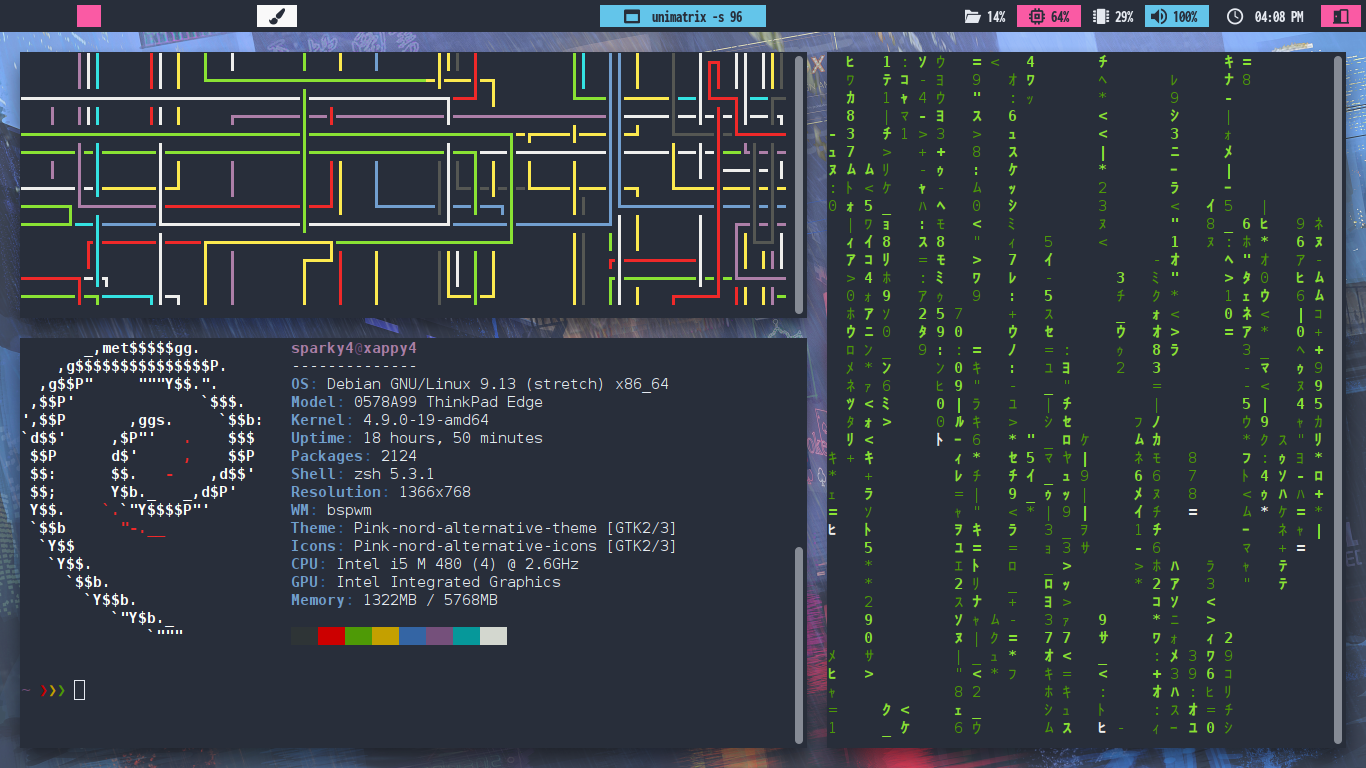The height and width of the screenshot is (768, 1366).
Task: Mute audio via the speaker icon
Action: (x=1158, y=16)
